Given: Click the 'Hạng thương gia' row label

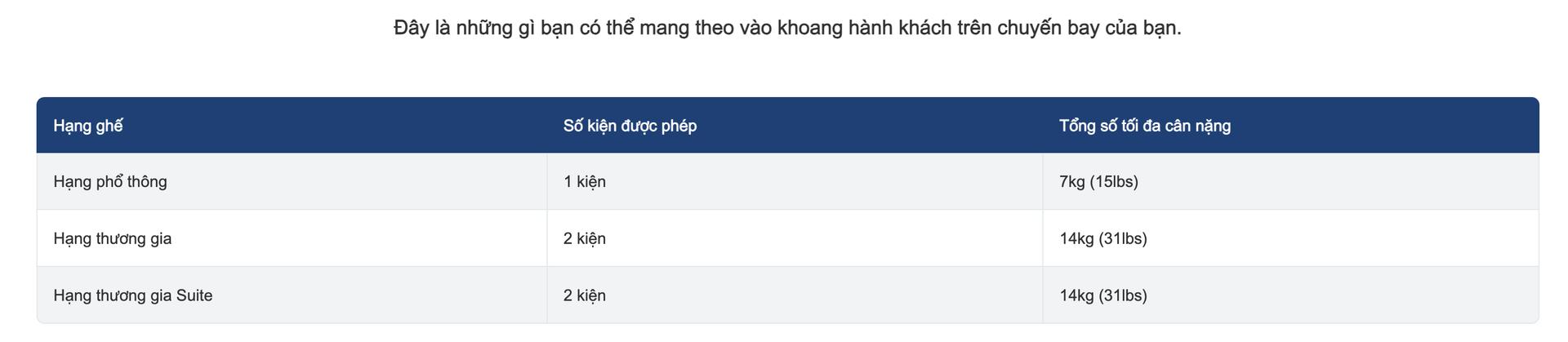Looking at the screenshot, I should click(113, 238).
